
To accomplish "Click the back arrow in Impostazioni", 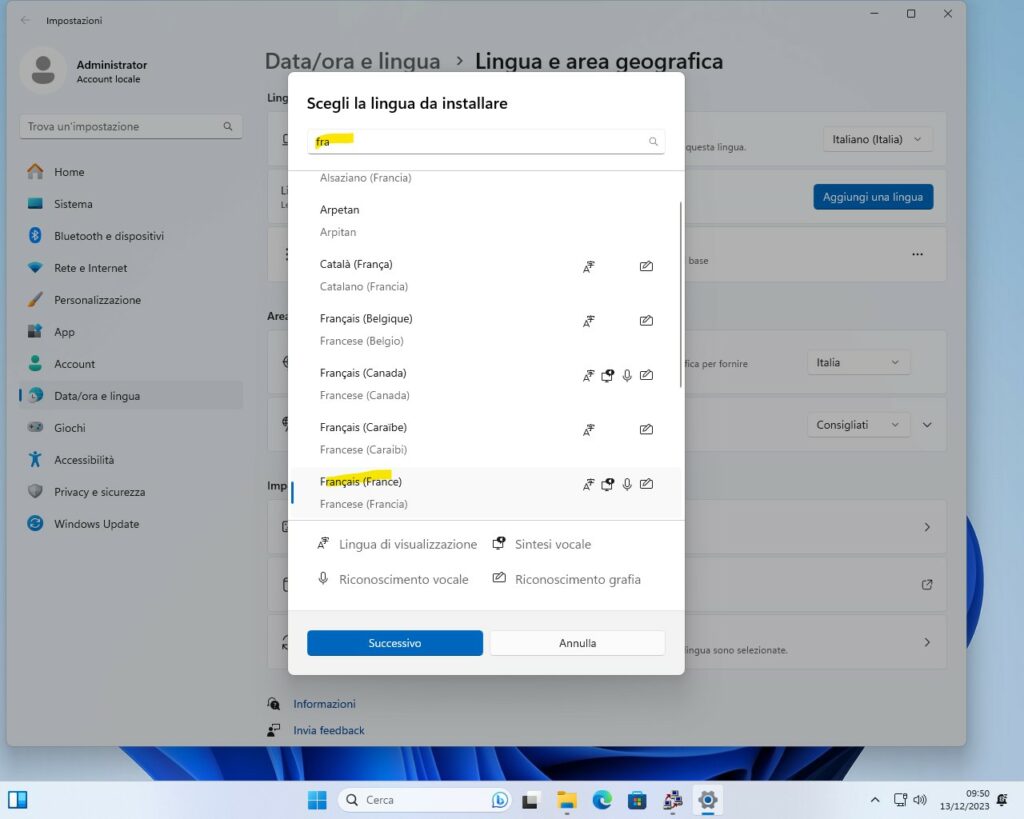I will coord(25,20).
